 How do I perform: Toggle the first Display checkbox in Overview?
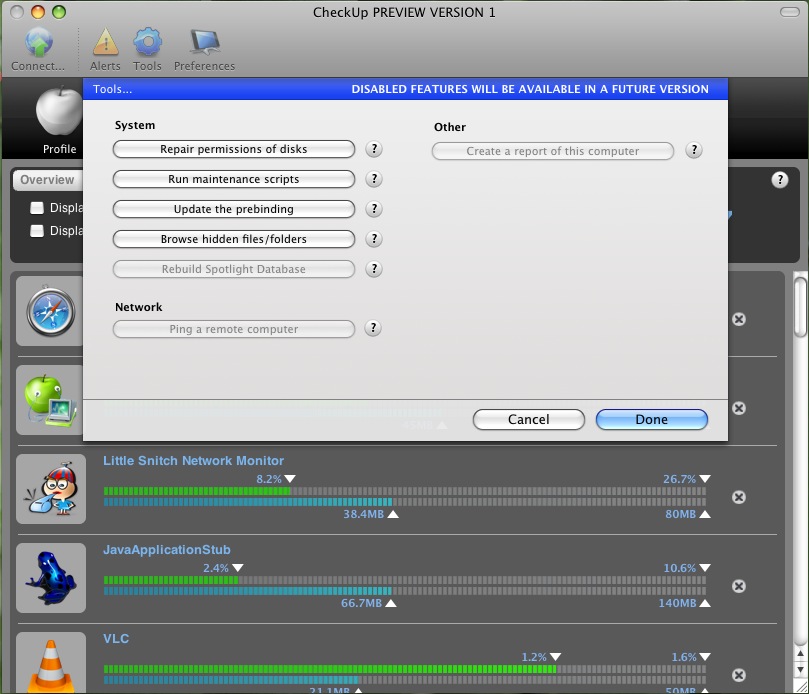[37, 207]
